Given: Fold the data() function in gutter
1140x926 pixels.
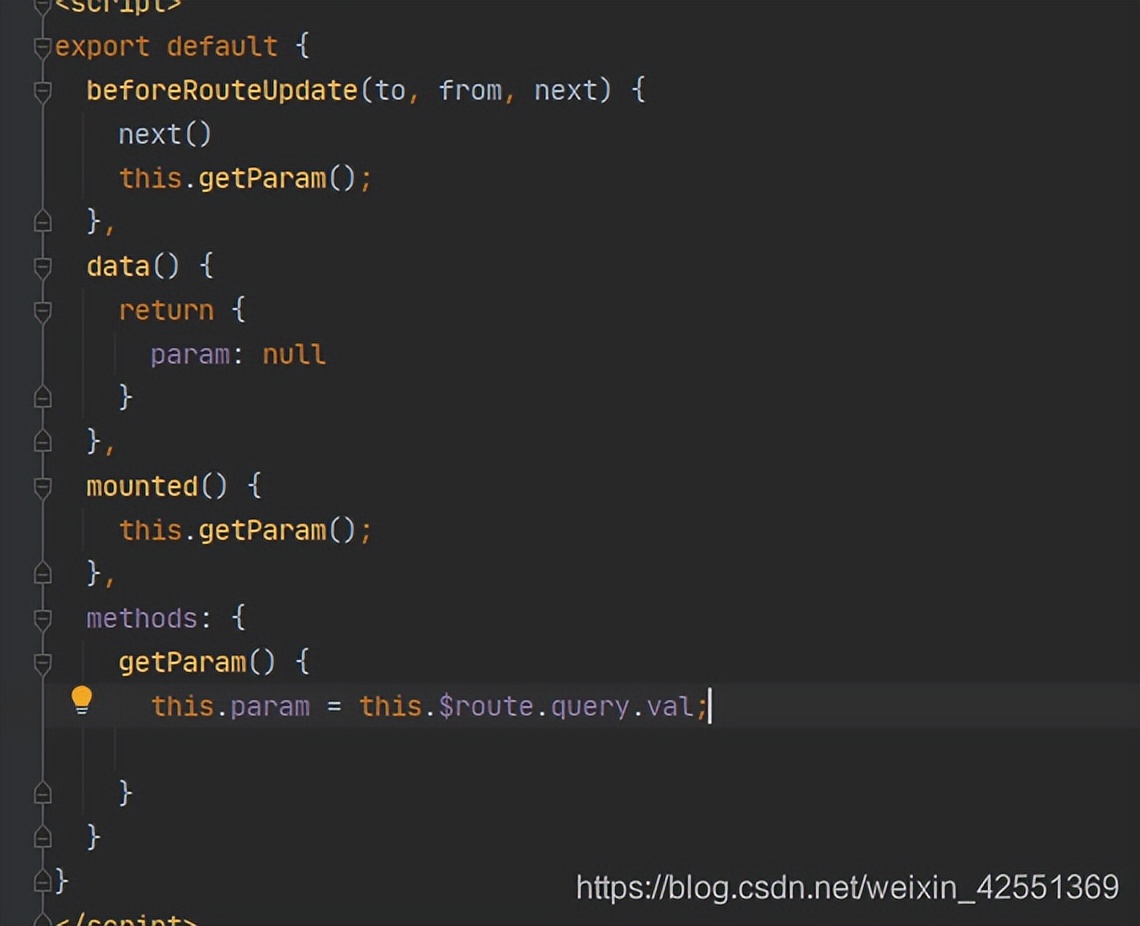Looking at the screenshot, I should tap(42, 267).
